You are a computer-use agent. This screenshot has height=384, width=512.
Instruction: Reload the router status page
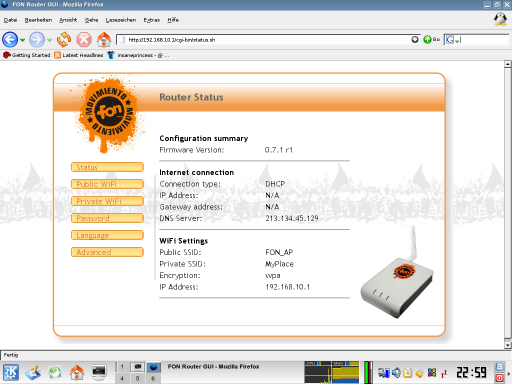coord(64,40)
